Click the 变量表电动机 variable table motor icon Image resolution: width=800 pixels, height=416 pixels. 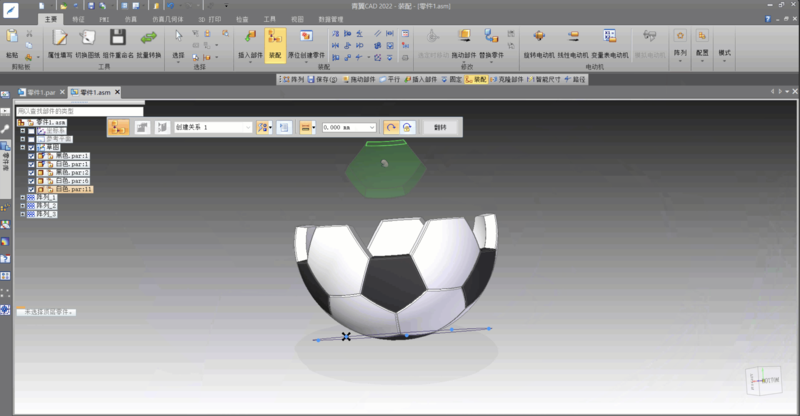point(610,40)
